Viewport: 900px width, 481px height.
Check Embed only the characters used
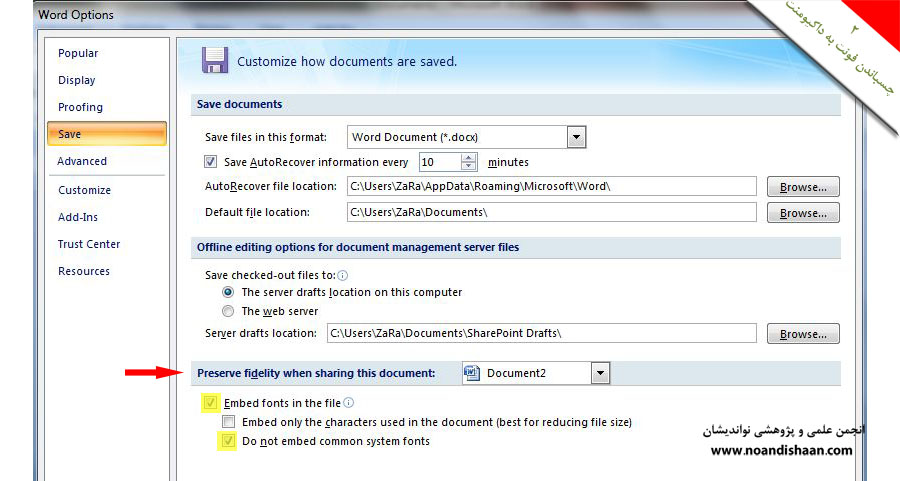[x=230, y=422]
